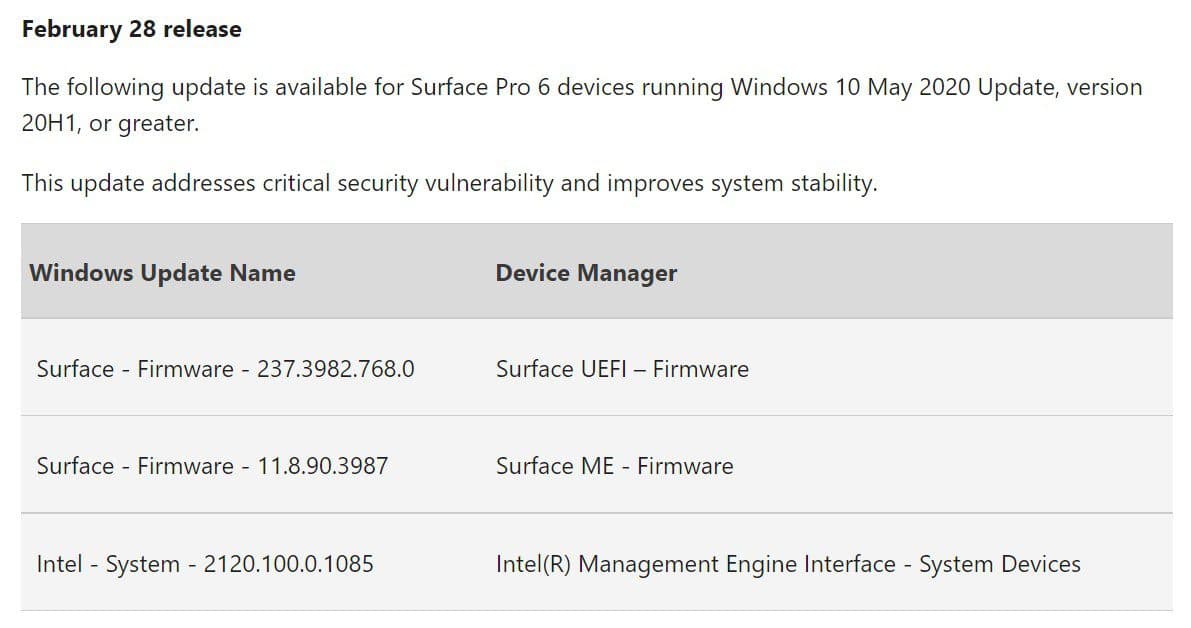Click the words 'improves system stability'

click(x=740, y=183)
